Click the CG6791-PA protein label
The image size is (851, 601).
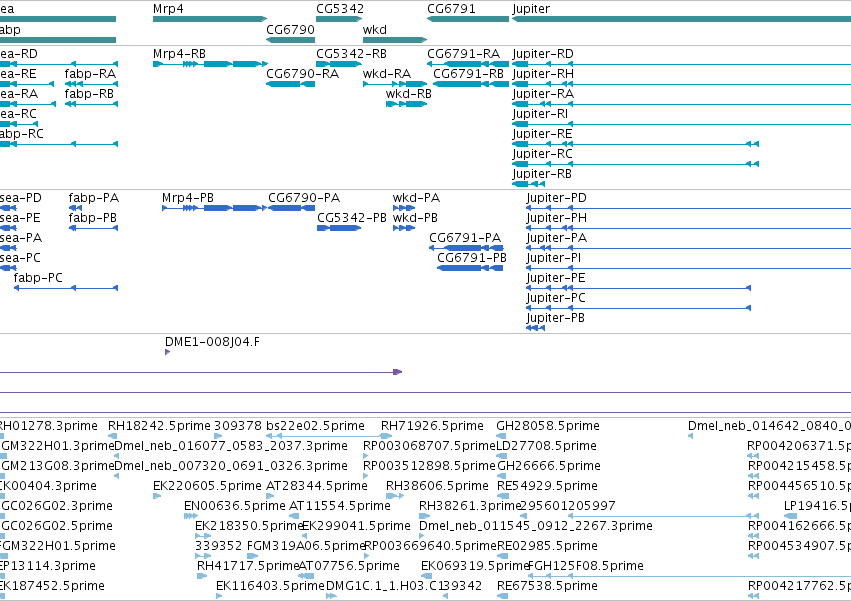[465, 238]
